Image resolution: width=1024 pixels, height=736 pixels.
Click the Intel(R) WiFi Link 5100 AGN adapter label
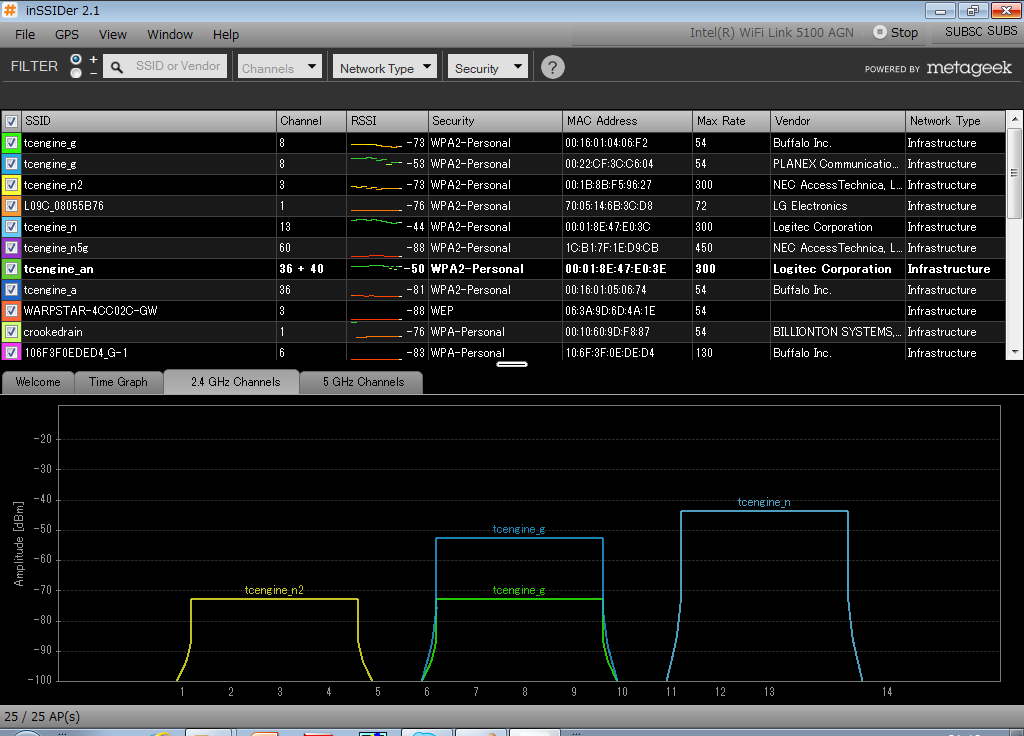point(772,33)
